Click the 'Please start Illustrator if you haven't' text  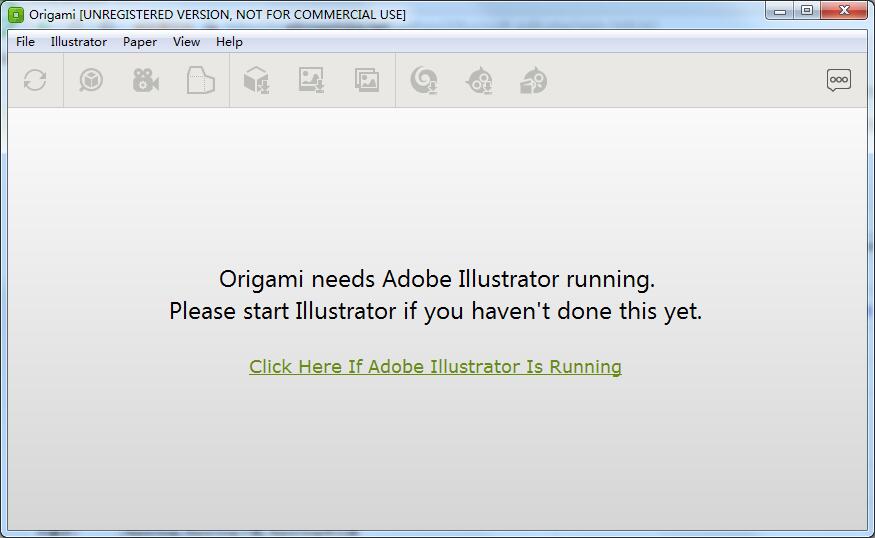point(360,311)
